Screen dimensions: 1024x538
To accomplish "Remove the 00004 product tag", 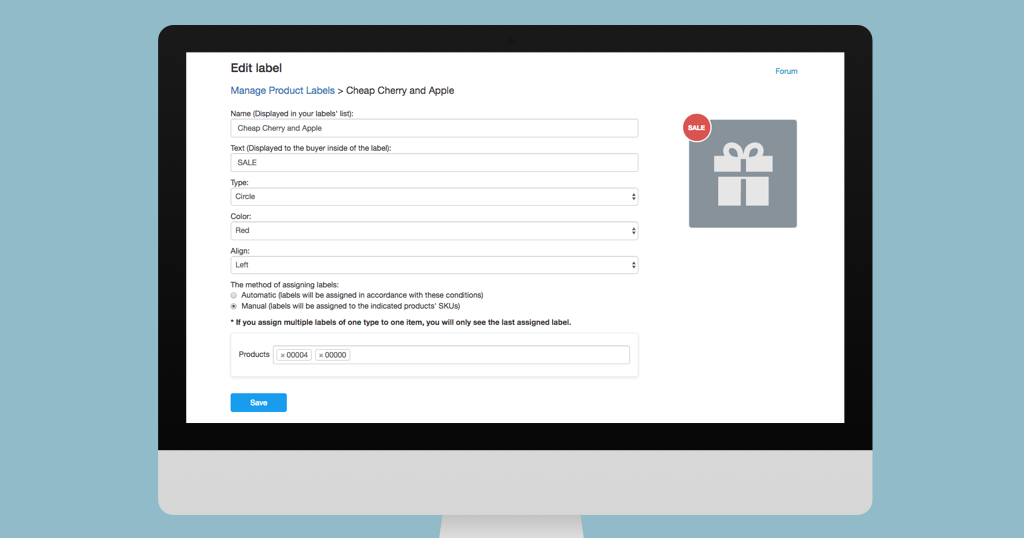I will click(283, 355).
